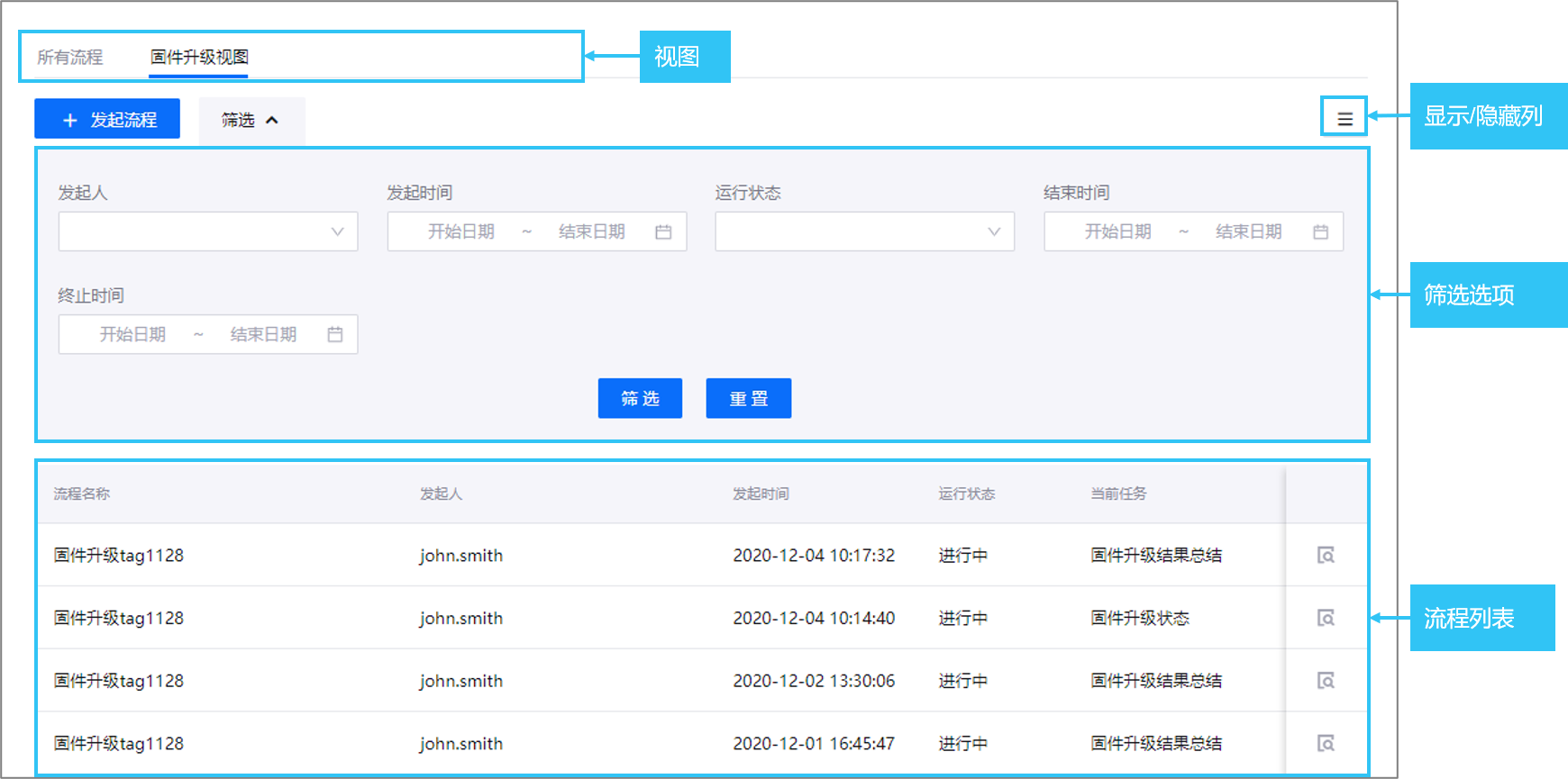
Task: Click the show/hide columns icon
Action: pos(1345,119)
